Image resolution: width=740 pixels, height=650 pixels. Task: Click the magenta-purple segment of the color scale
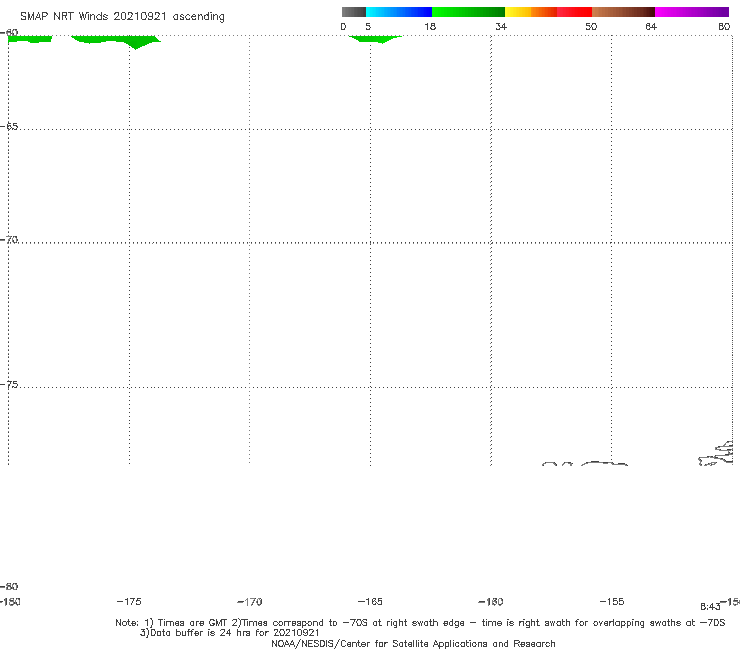692,12
